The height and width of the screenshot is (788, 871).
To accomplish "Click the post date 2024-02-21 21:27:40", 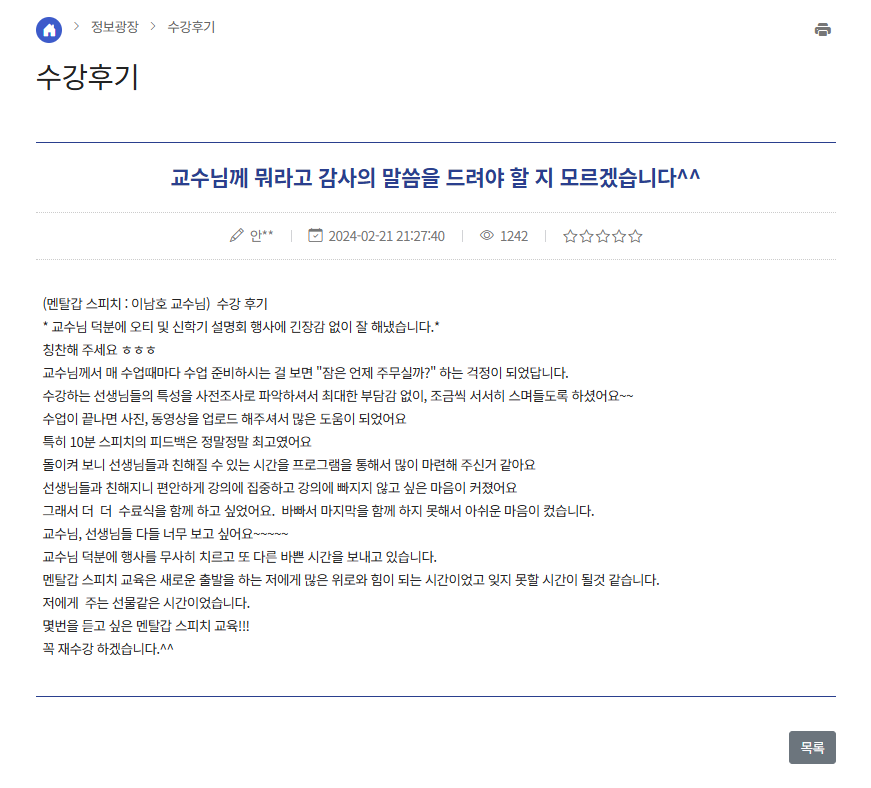I will [386, 236].
